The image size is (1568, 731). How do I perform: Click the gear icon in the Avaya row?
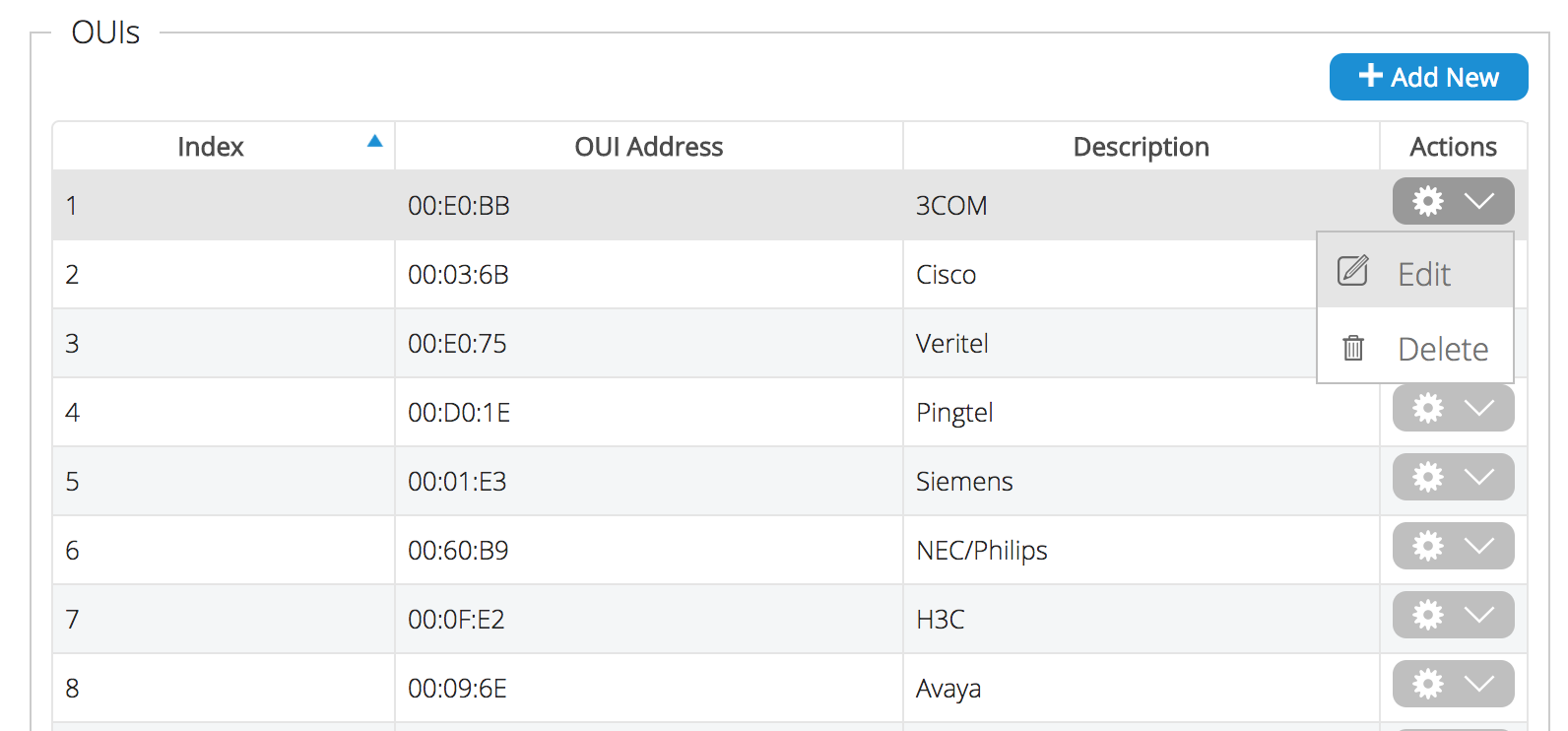(x=1427, y=684)
